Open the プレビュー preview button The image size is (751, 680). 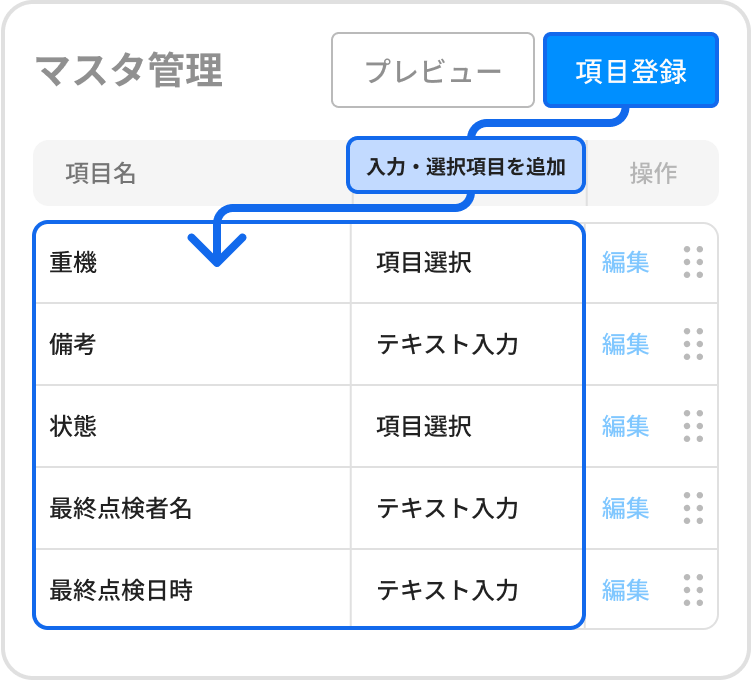[x=433, y=71]
